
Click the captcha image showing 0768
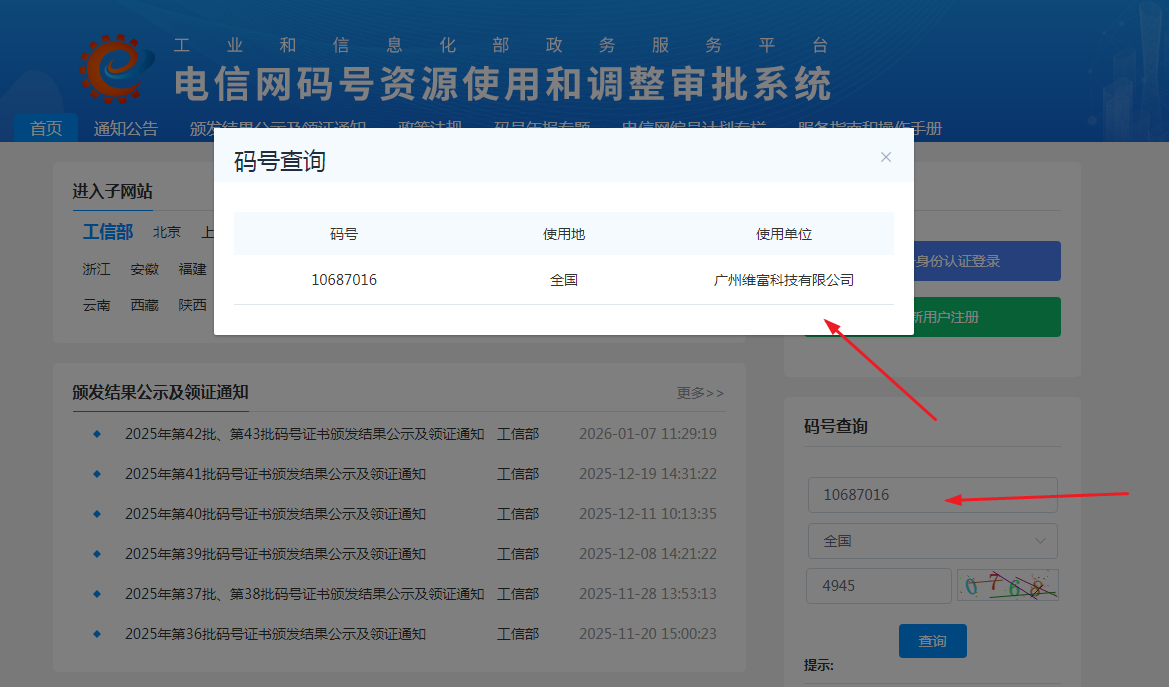[x=1008, y=585]
